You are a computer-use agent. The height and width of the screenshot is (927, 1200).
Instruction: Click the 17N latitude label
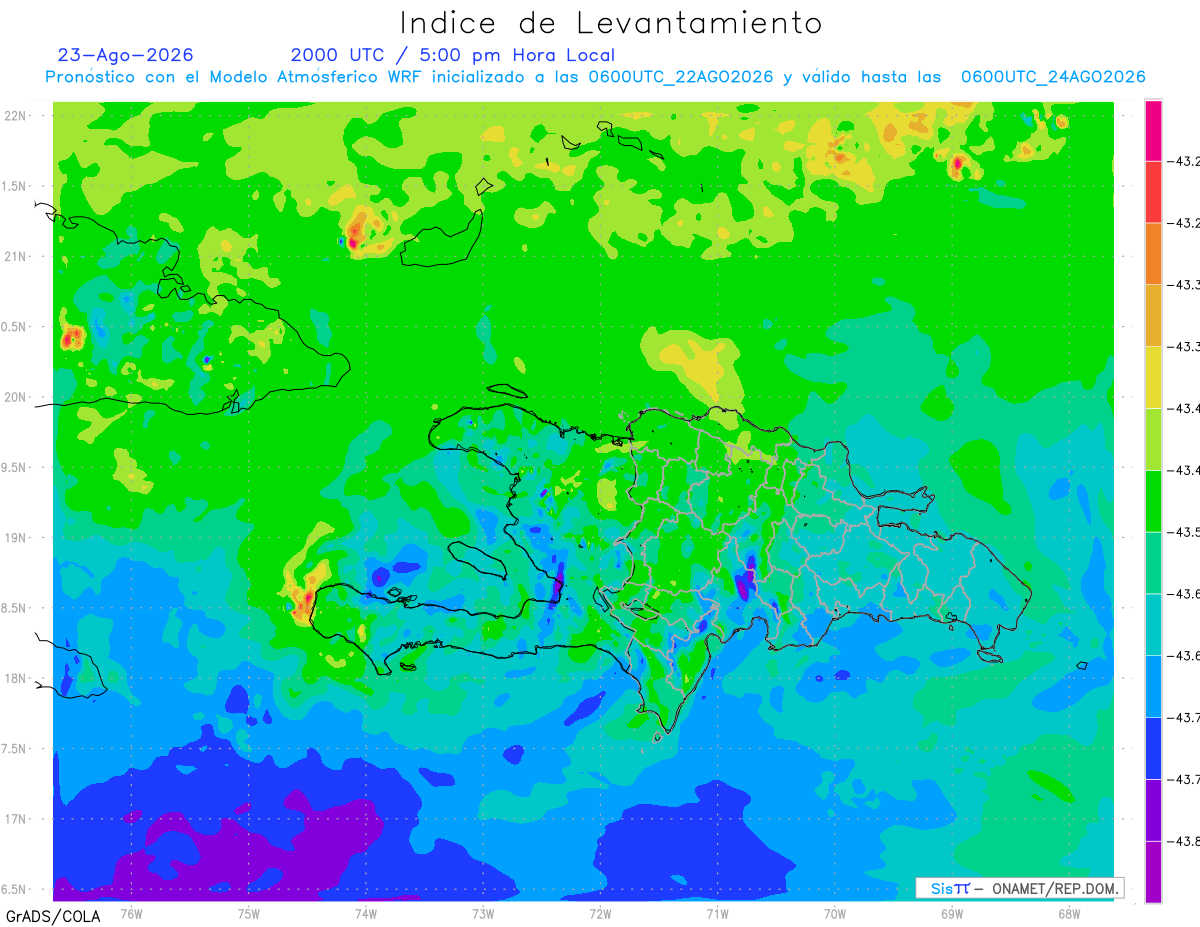coord(17,819)
